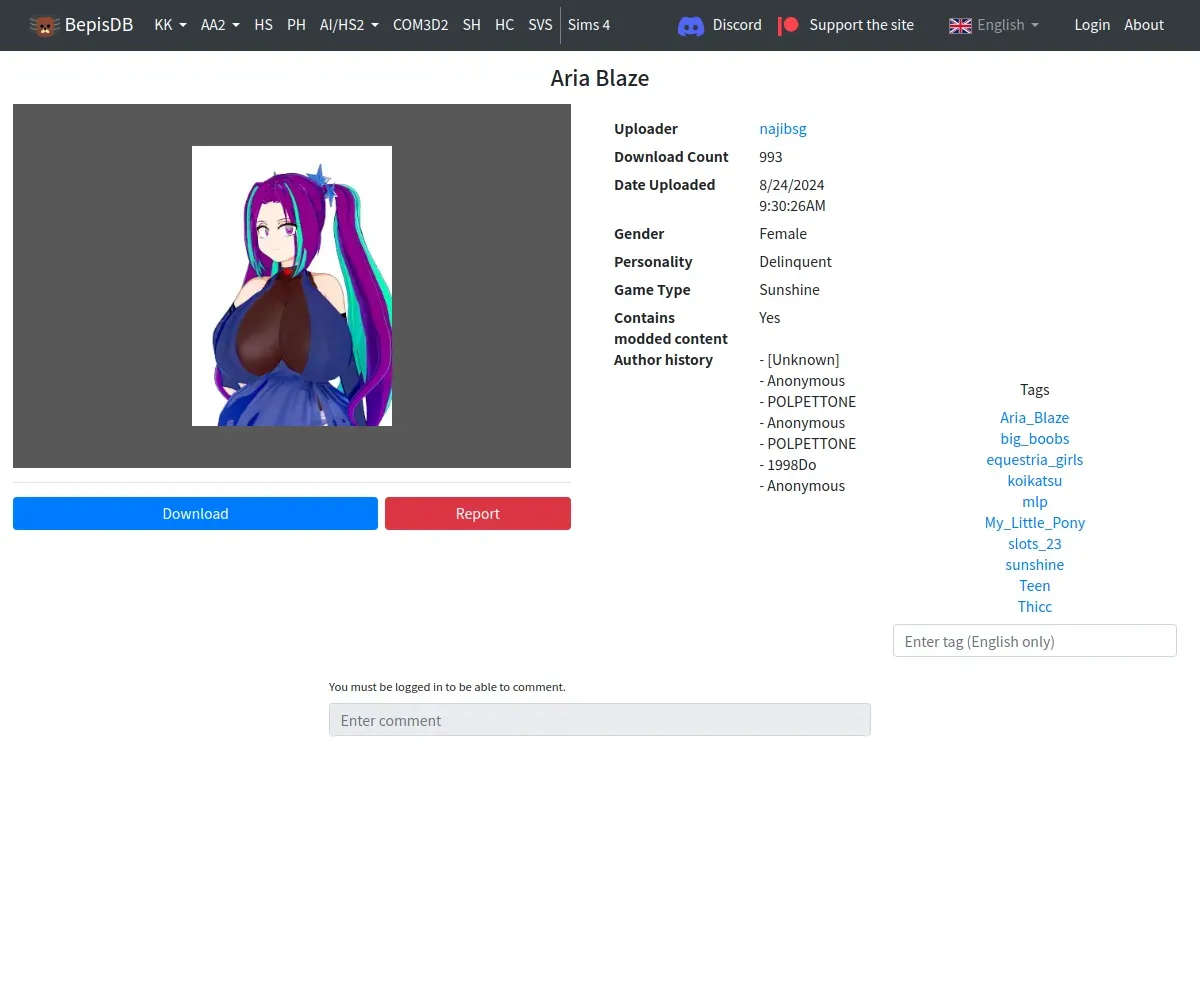Screen dimensions: 1200x1000
Task: Open the COM3D2 section
Action: 420,25
